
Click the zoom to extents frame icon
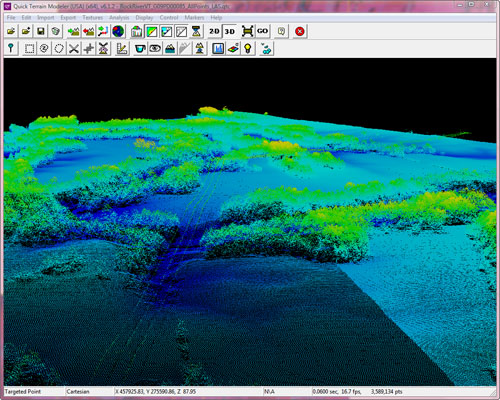point(247,32)
